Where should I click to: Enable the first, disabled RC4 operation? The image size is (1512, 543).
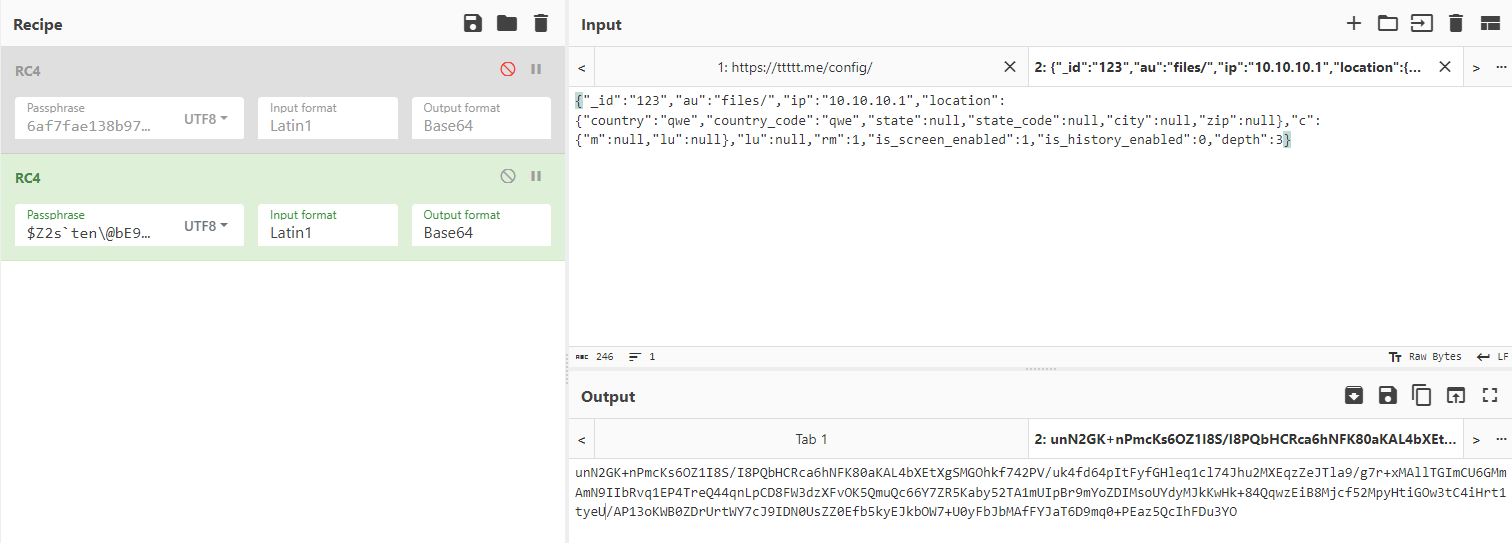[508, 69]
